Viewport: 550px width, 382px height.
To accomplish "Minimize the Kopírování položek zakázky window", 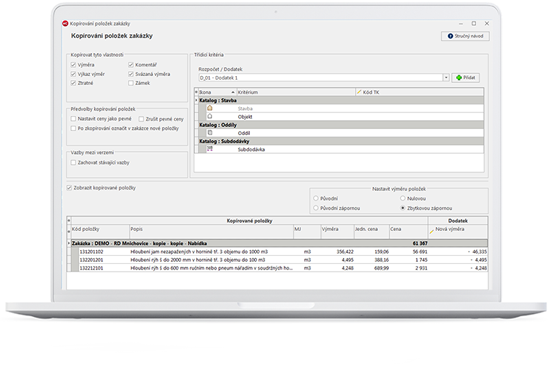I will coord(461,24).
